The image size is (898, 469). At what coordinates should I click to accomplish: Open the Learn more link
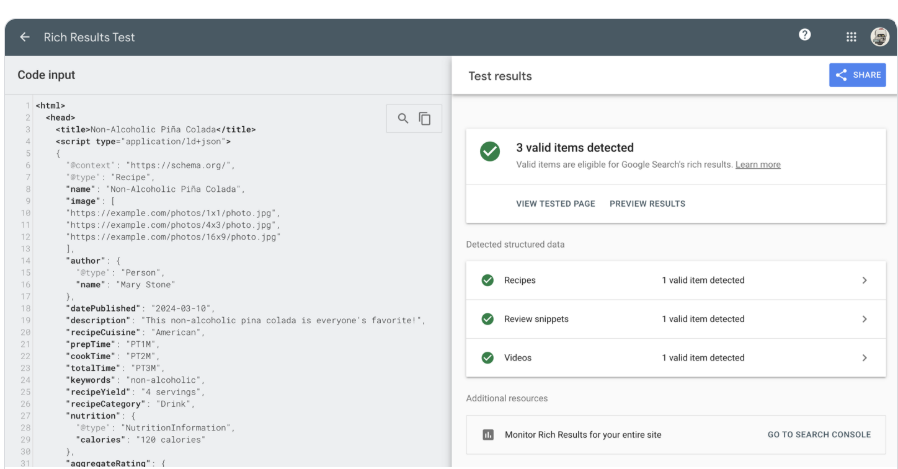758,165
